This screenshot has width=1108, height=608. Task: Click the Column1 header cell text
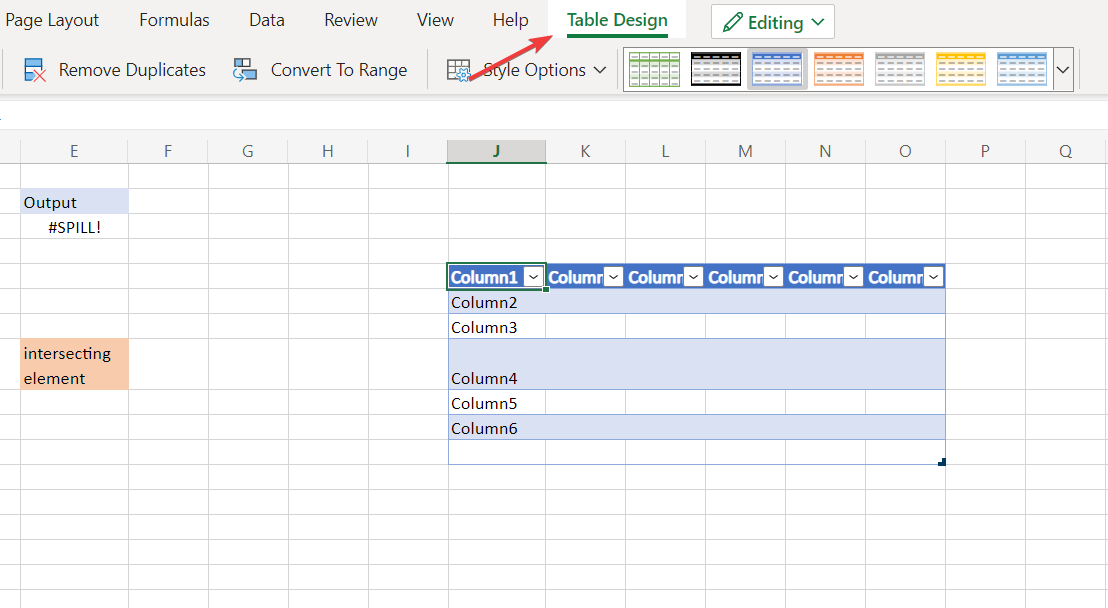(485, 277)
